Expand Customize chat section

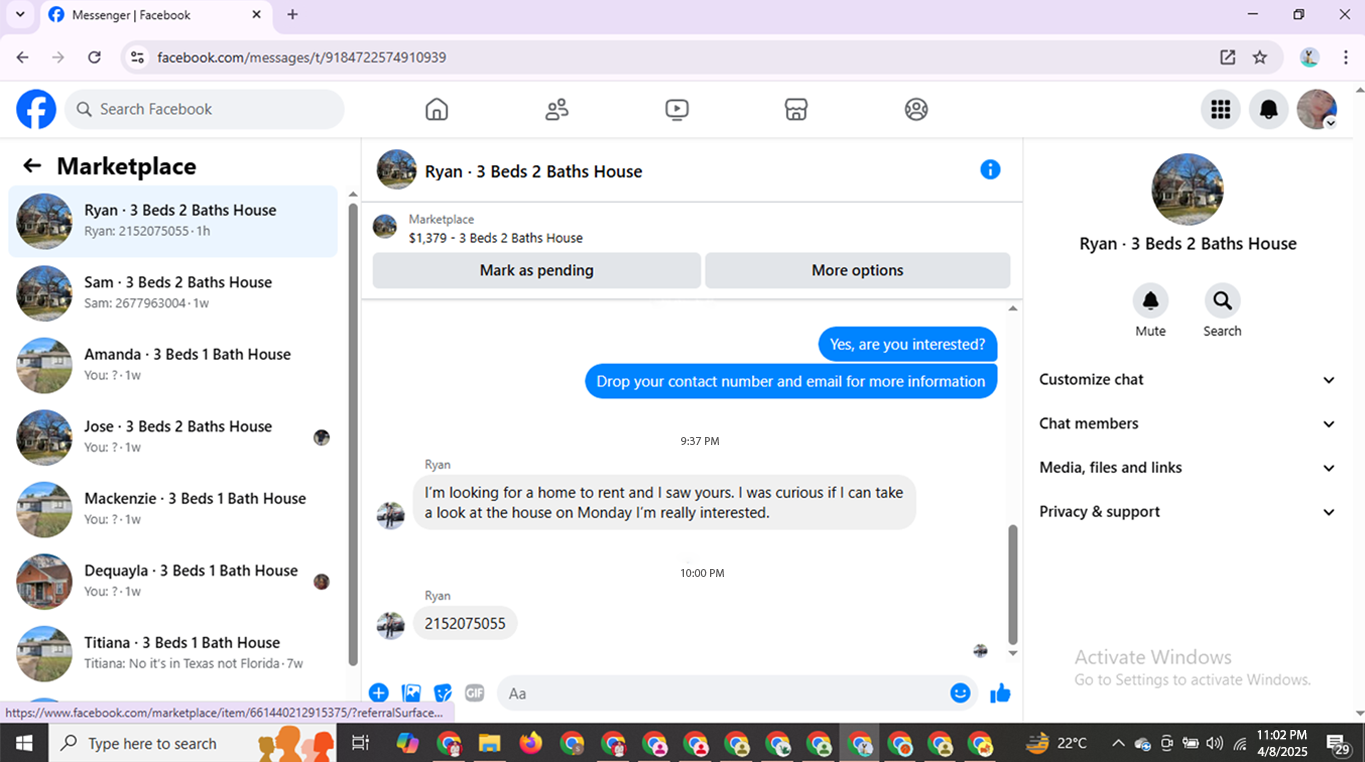pyautogui.click(x=1188, y=380)
